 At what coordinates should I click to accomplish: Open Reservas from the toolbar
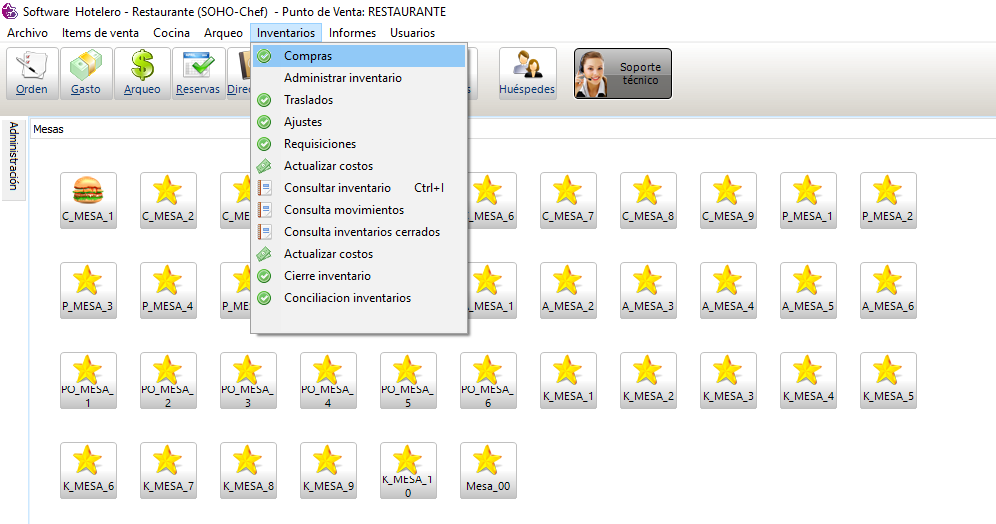[198, 73]
